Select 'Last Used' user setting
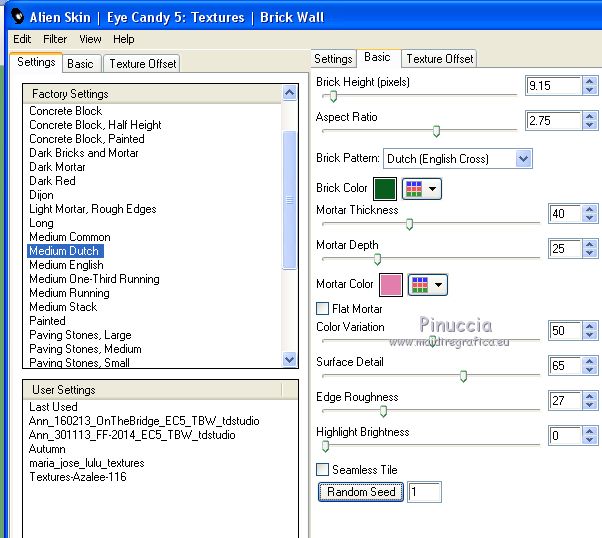 click(x=53, y=407)
